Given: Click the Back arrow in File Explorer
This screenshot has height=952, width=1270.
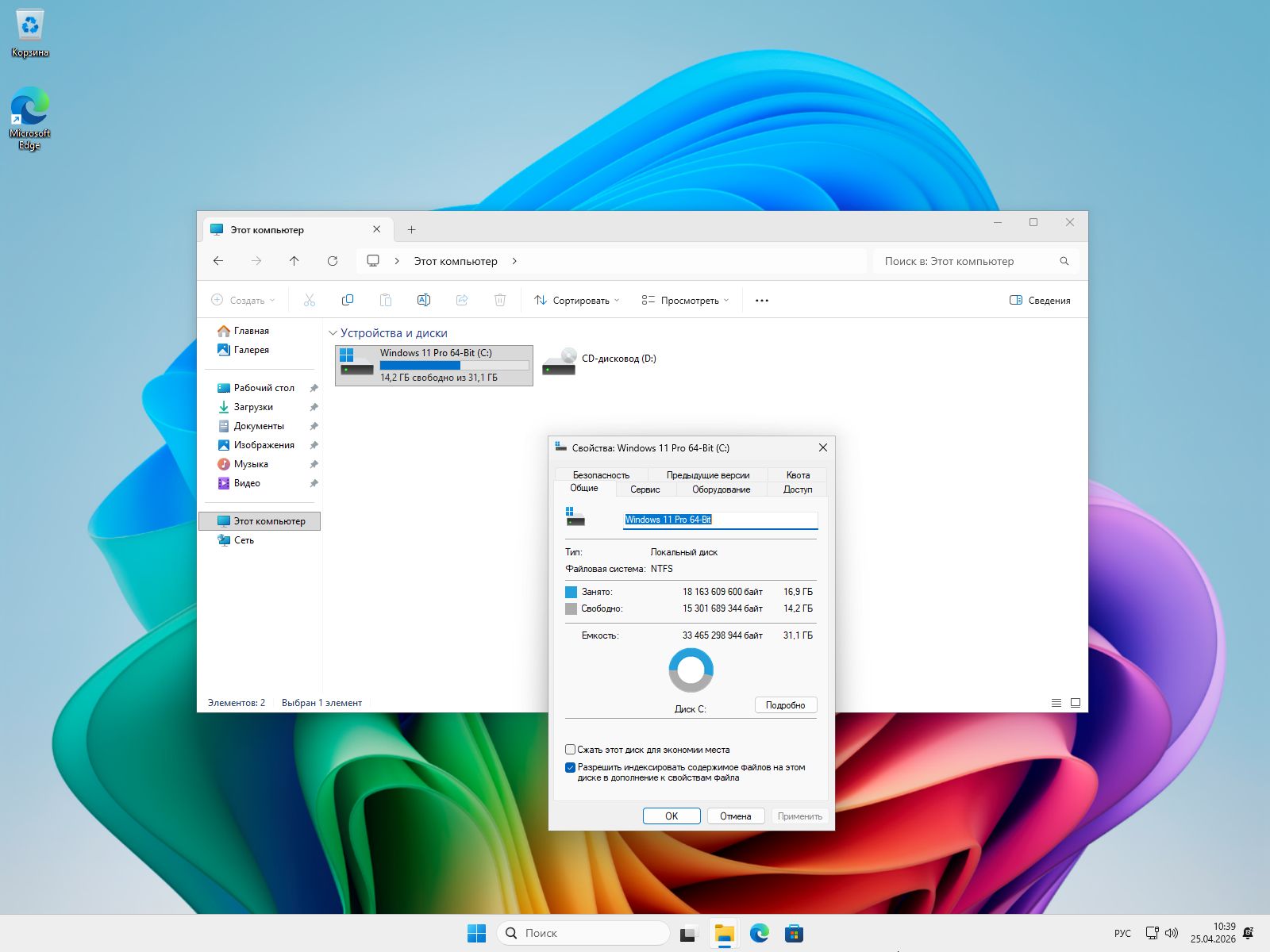Looking at the screenshot, I should click(x=218, y=261).
